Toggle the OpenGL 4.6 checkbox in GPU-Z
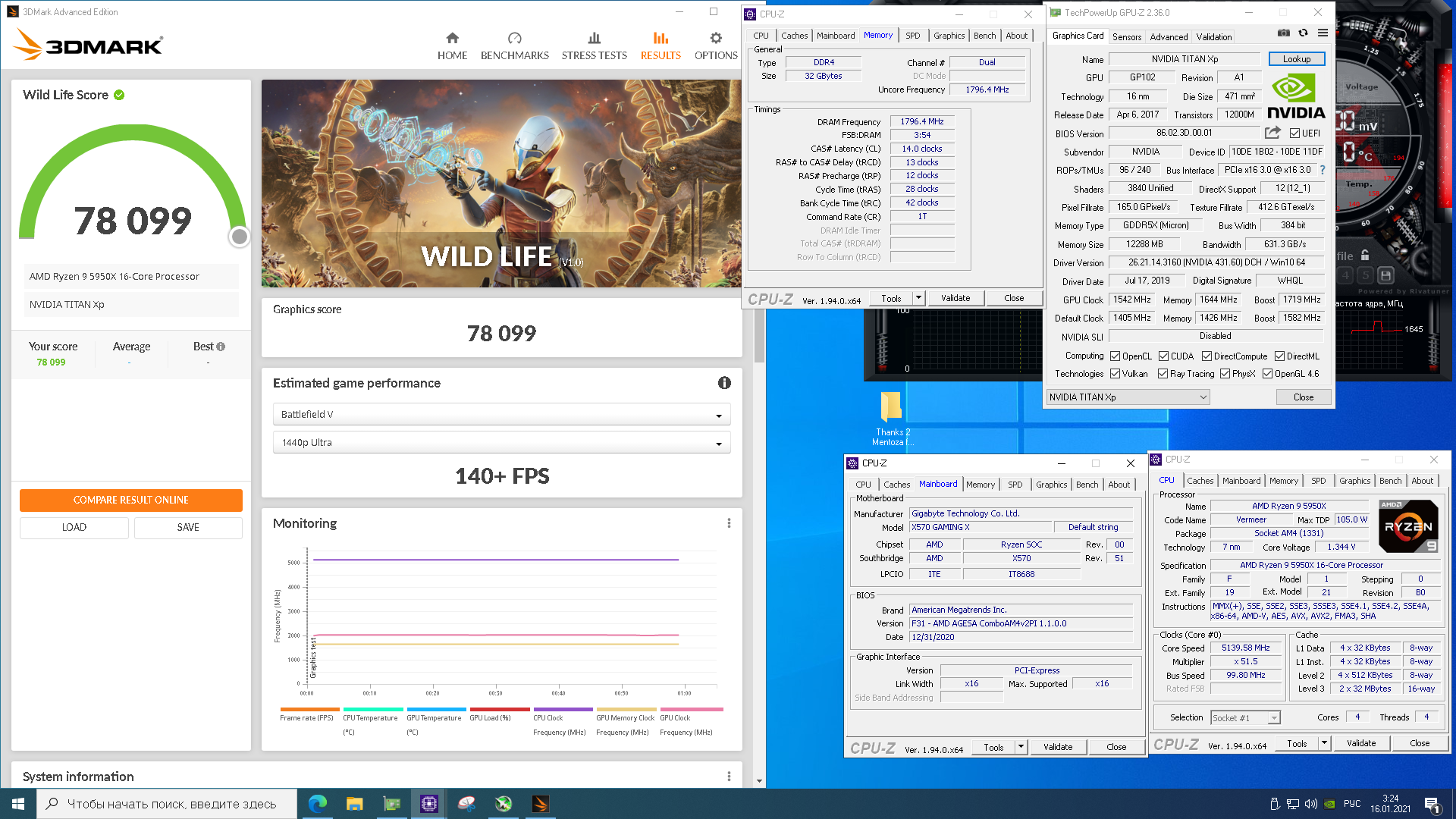Viewport: 1456px width, 819px height. [1267, 374]
